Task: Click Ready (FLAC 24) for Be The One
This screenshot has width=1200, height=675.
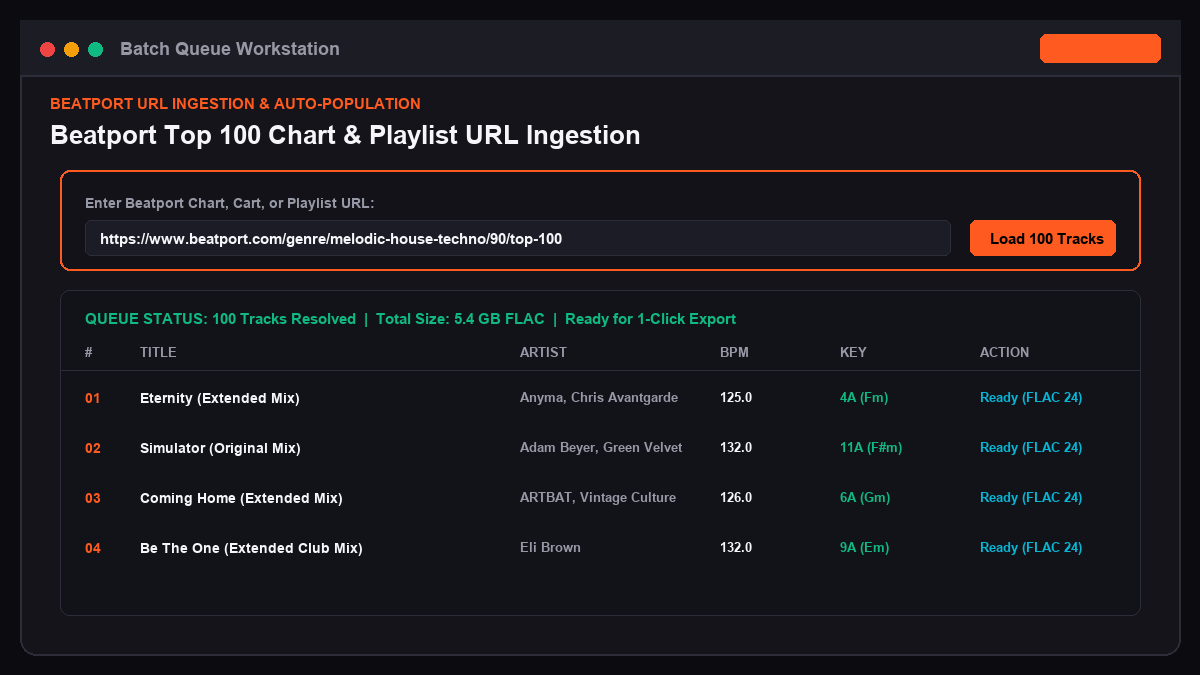Action: point(1031,547)
